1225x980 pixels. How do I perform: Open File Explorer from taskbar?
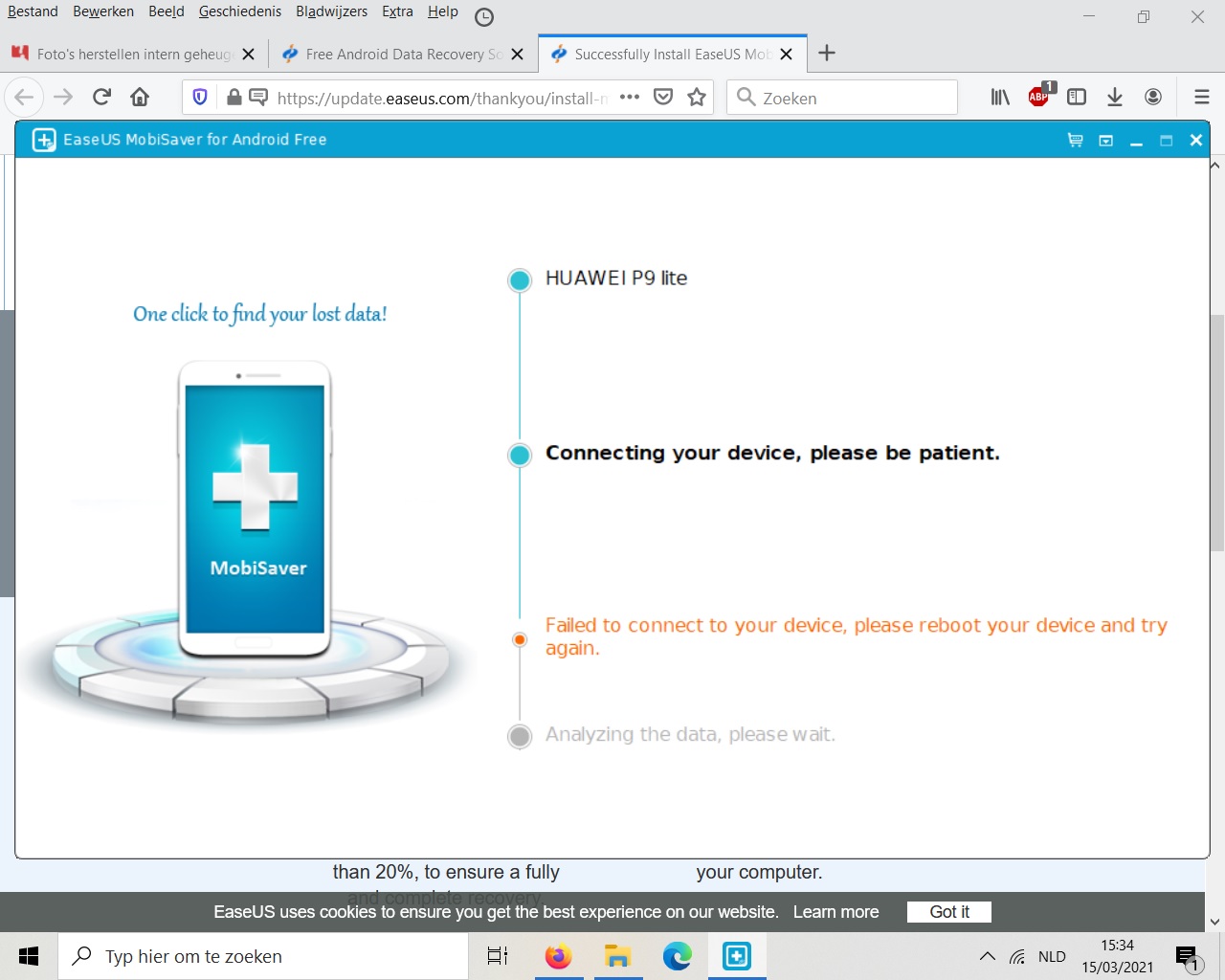(x=617, y=956)
